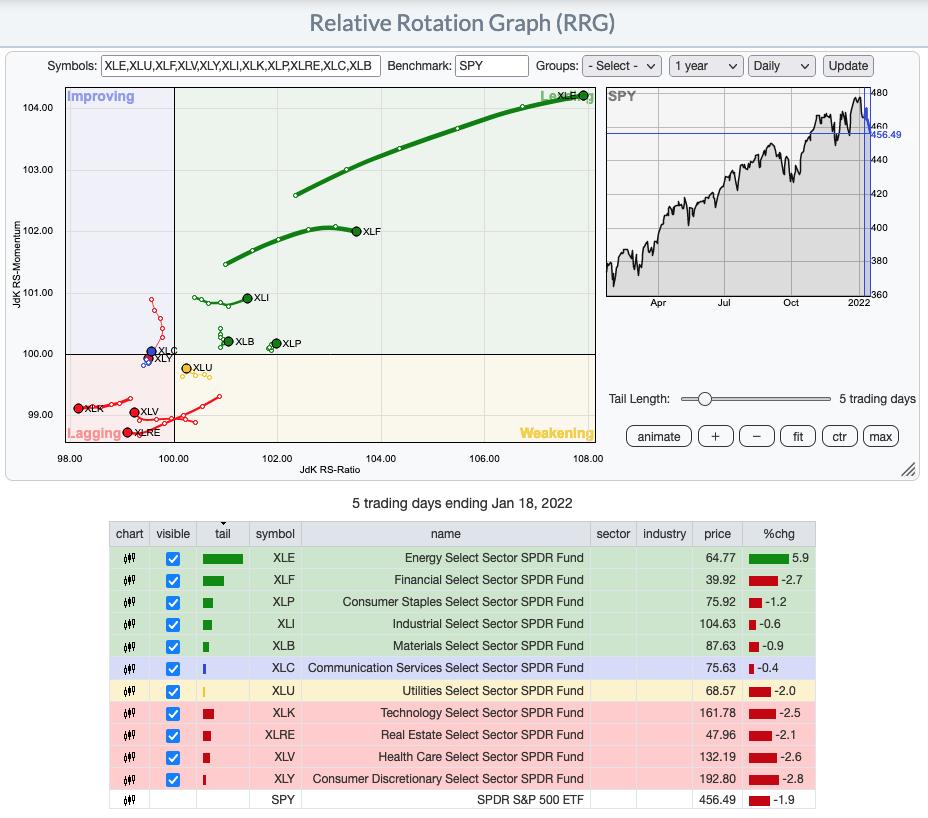The image size is (928, 818).
Task: Click the XLF tail bar in table
Action: click(x=213, y=581)
